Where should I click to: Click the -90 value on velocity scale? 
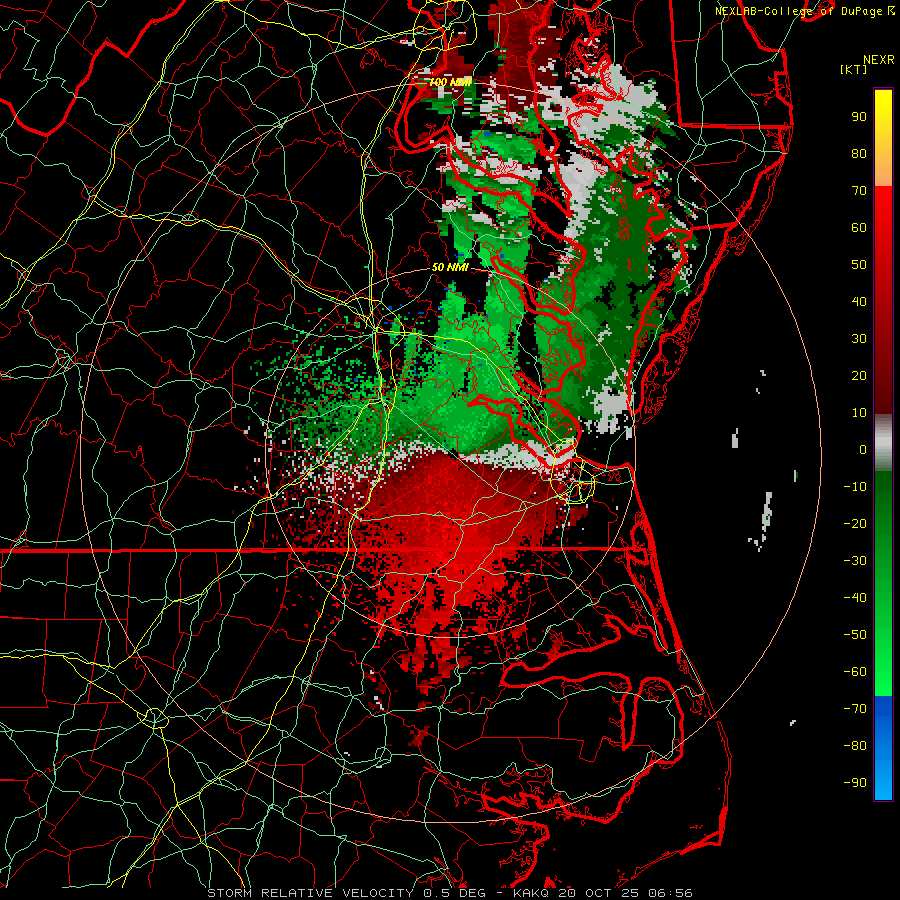coord(855,783)
